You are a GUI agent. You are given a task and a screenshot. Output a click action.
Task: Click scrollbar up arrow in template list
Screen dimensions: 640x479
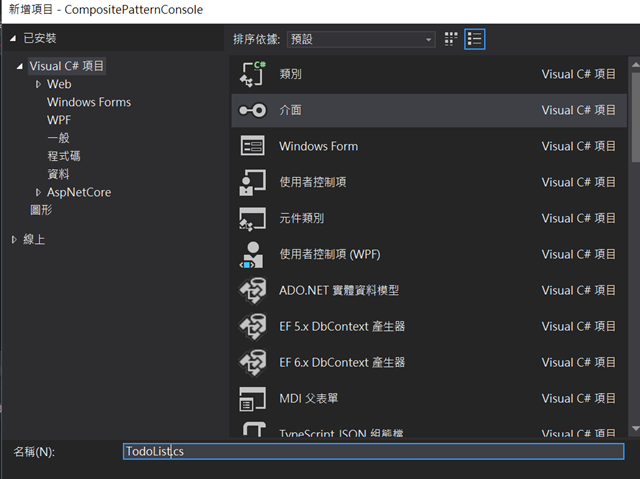635,64
